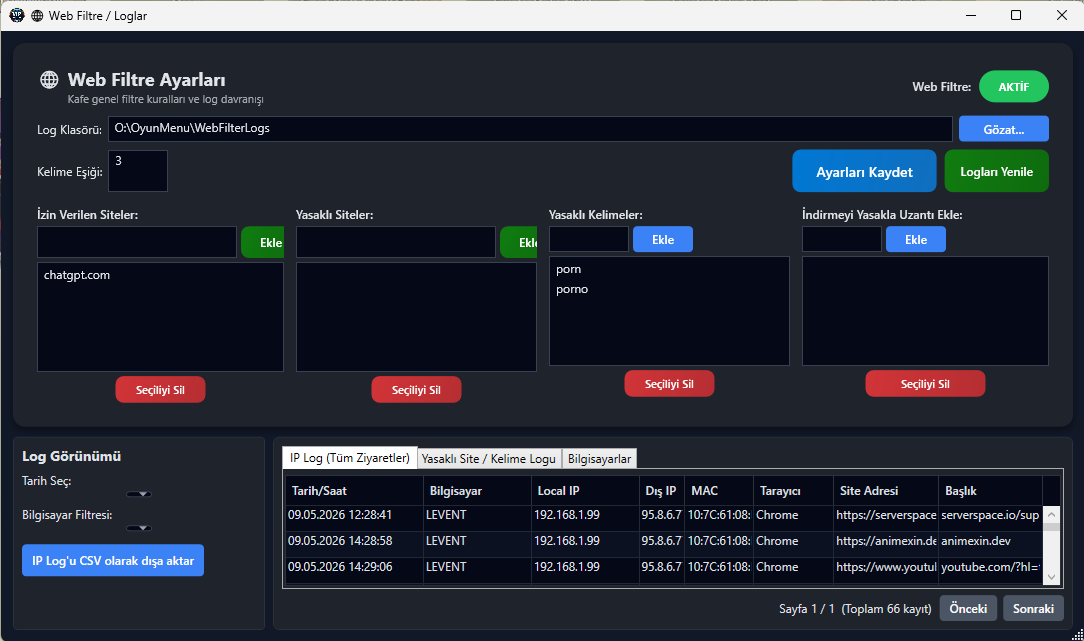This screenshot has height=641, width=1084.
Task: Select 'porn' in banned words list
Action: click(x=669, y=269)
